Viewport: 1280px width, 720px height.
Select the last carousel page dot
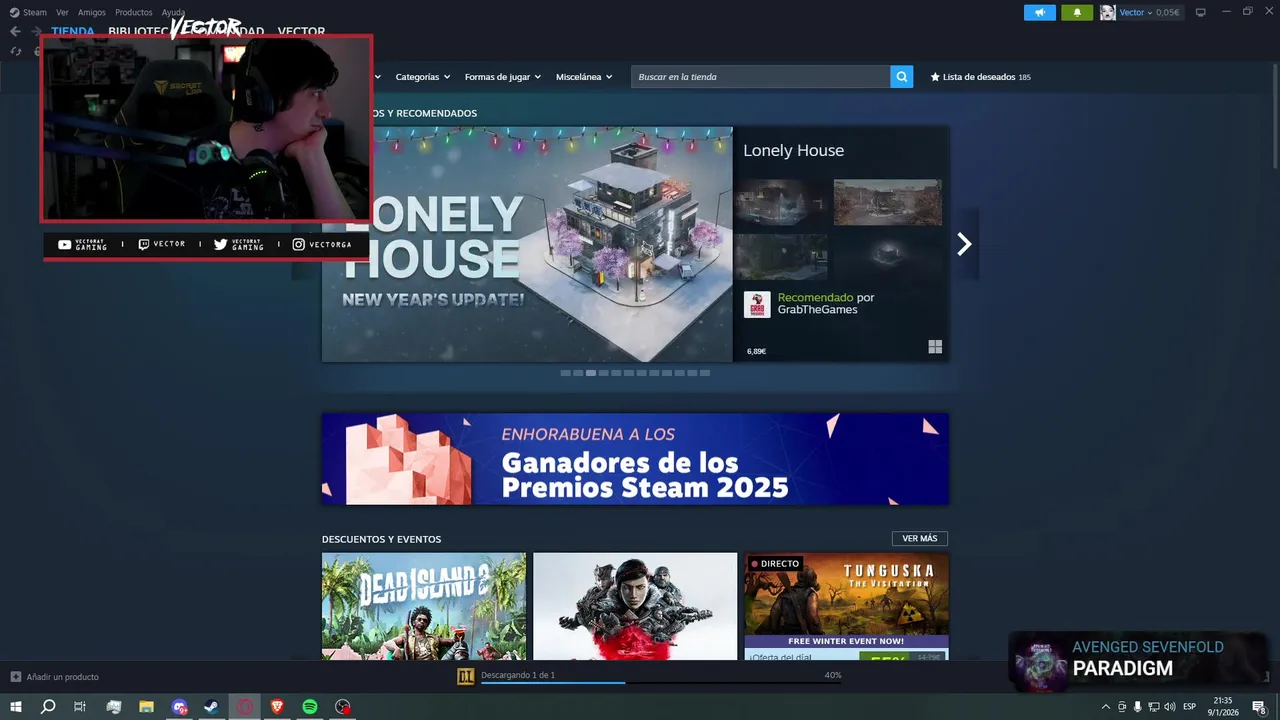705,373
